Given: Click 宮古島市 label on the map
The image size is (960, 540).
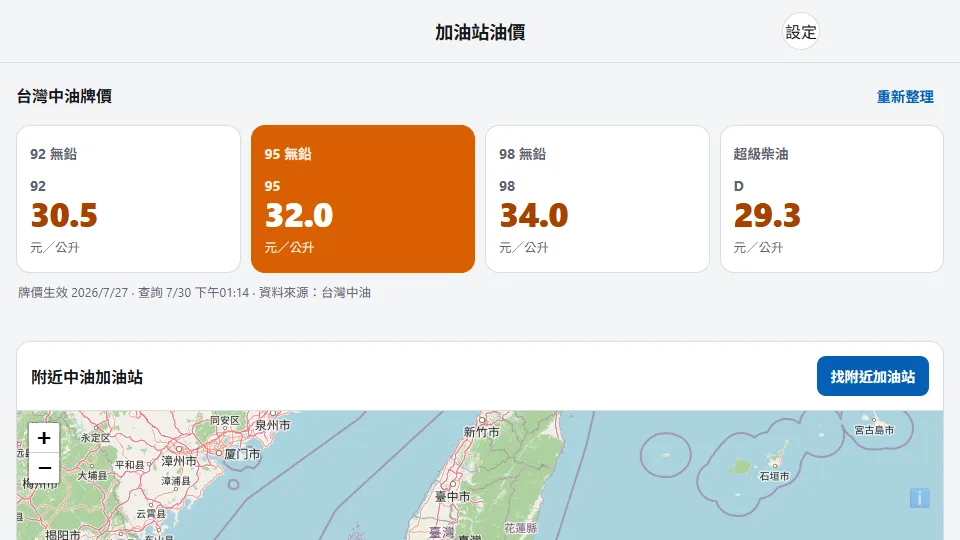Looking at the screenshot, I should tap(874, 430).
